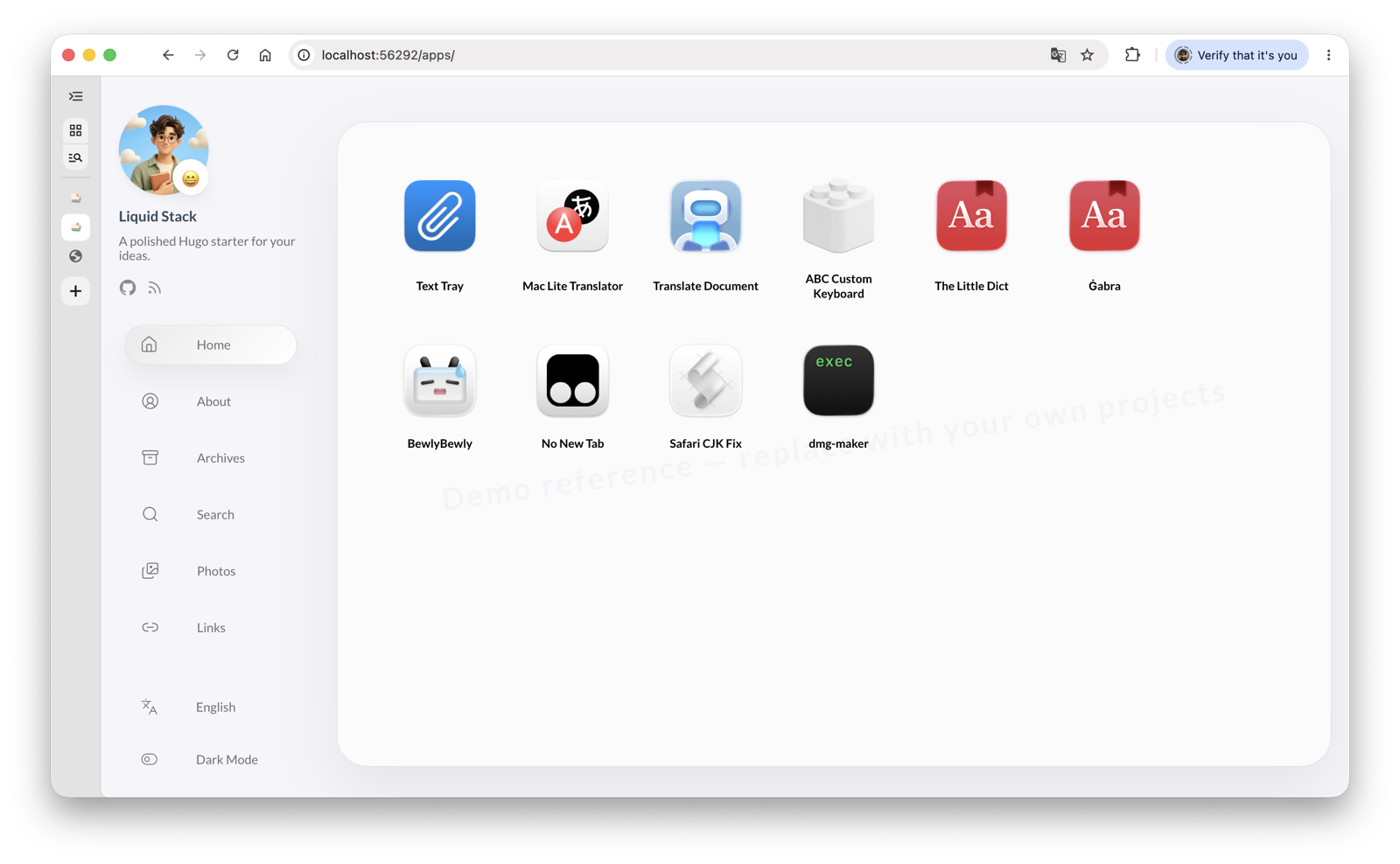The width and height of the screenshot is (1400, 864).
Task: Go to the Home menu item
Action: pyautogui.click(x=210, y=345)
